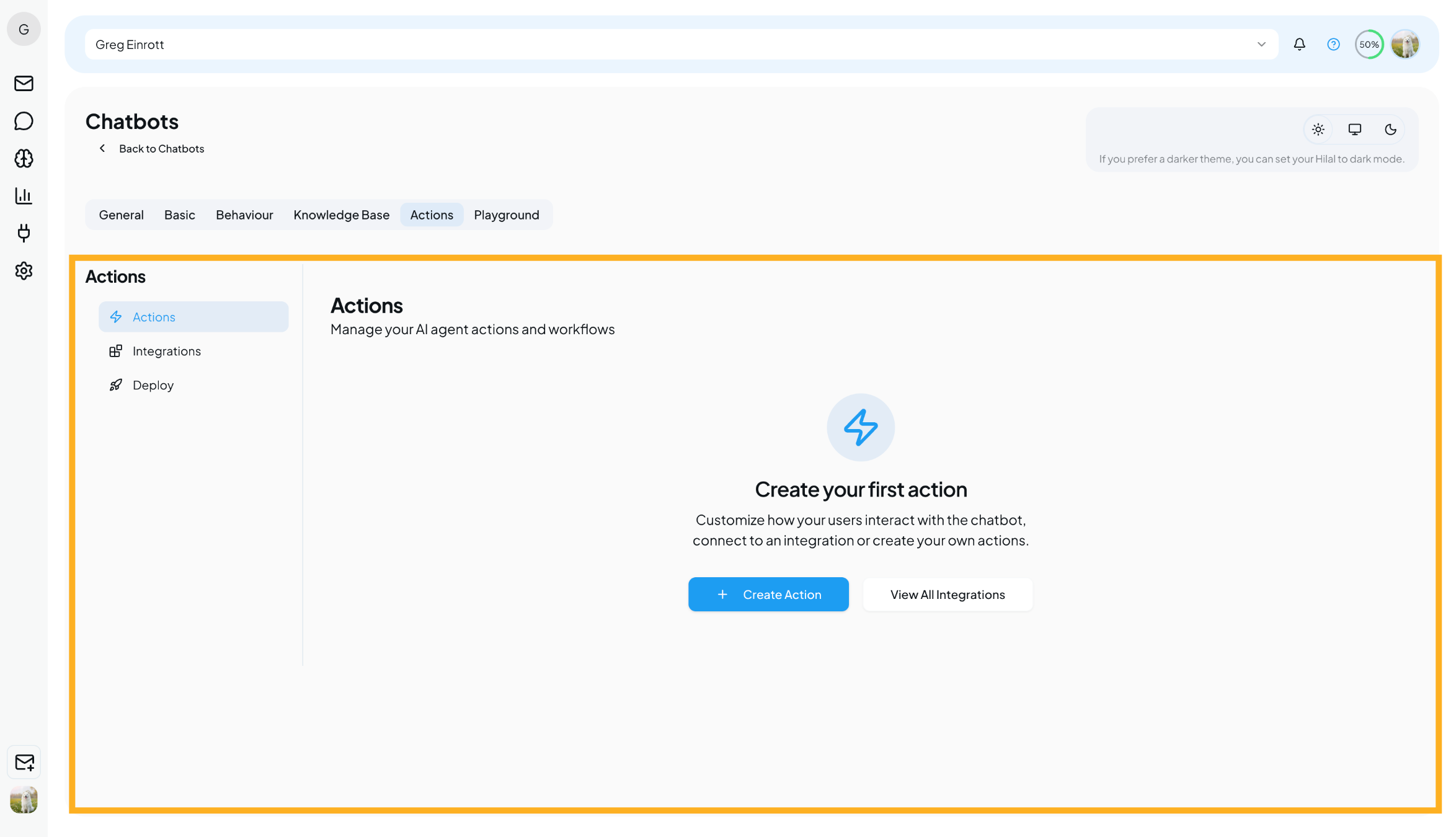Screen dimensions: 1456x837
Task: Select the chat conversations icon
Action: click(24, 121)
